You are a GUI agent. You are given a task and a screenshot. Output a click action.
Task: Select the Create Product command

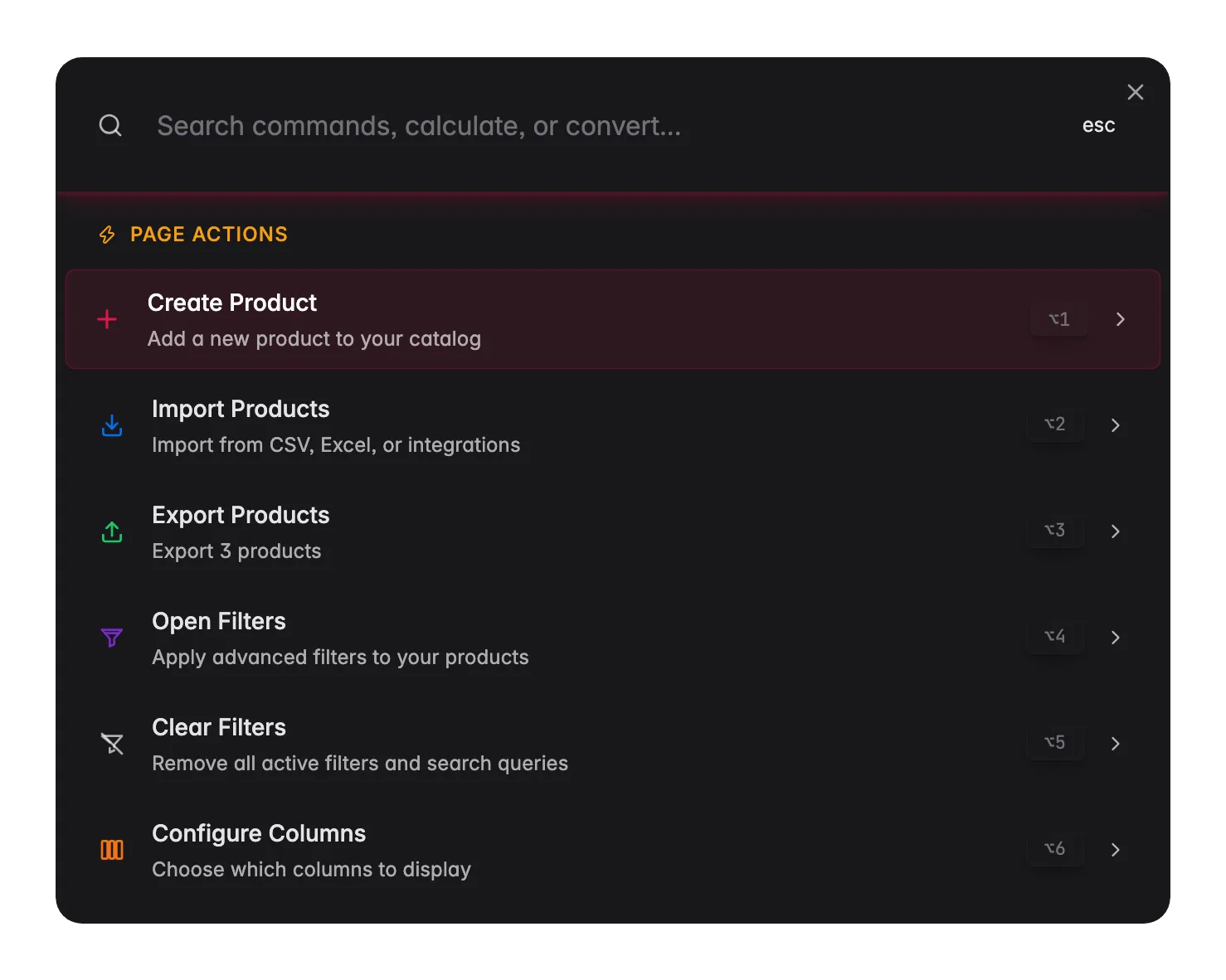(x=613, y=319)
